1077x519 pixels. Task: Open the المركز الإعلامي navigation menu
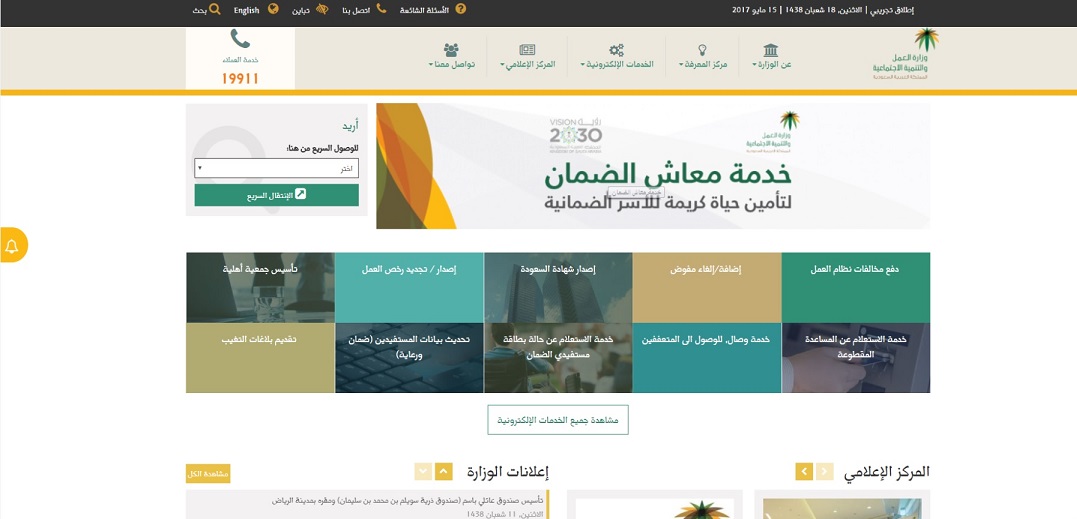coord(527,56)
